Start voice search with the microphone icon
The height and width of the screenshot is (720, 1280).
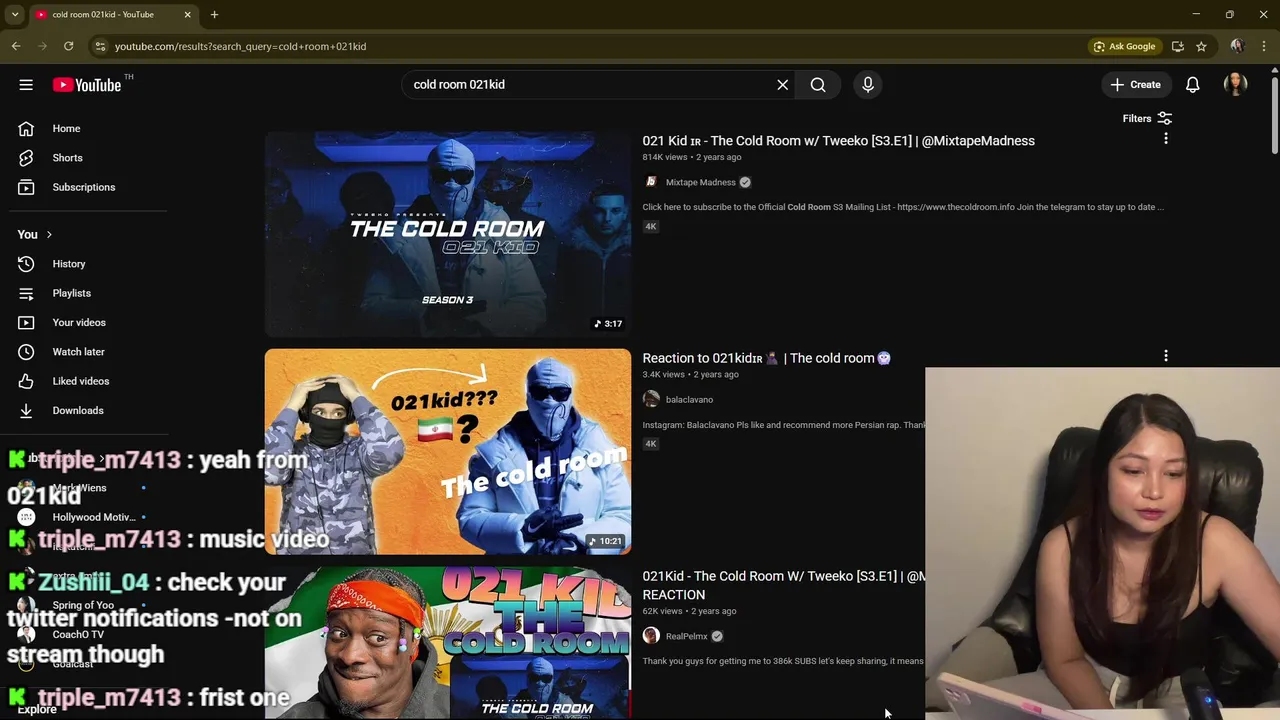[x=868, y=85]
